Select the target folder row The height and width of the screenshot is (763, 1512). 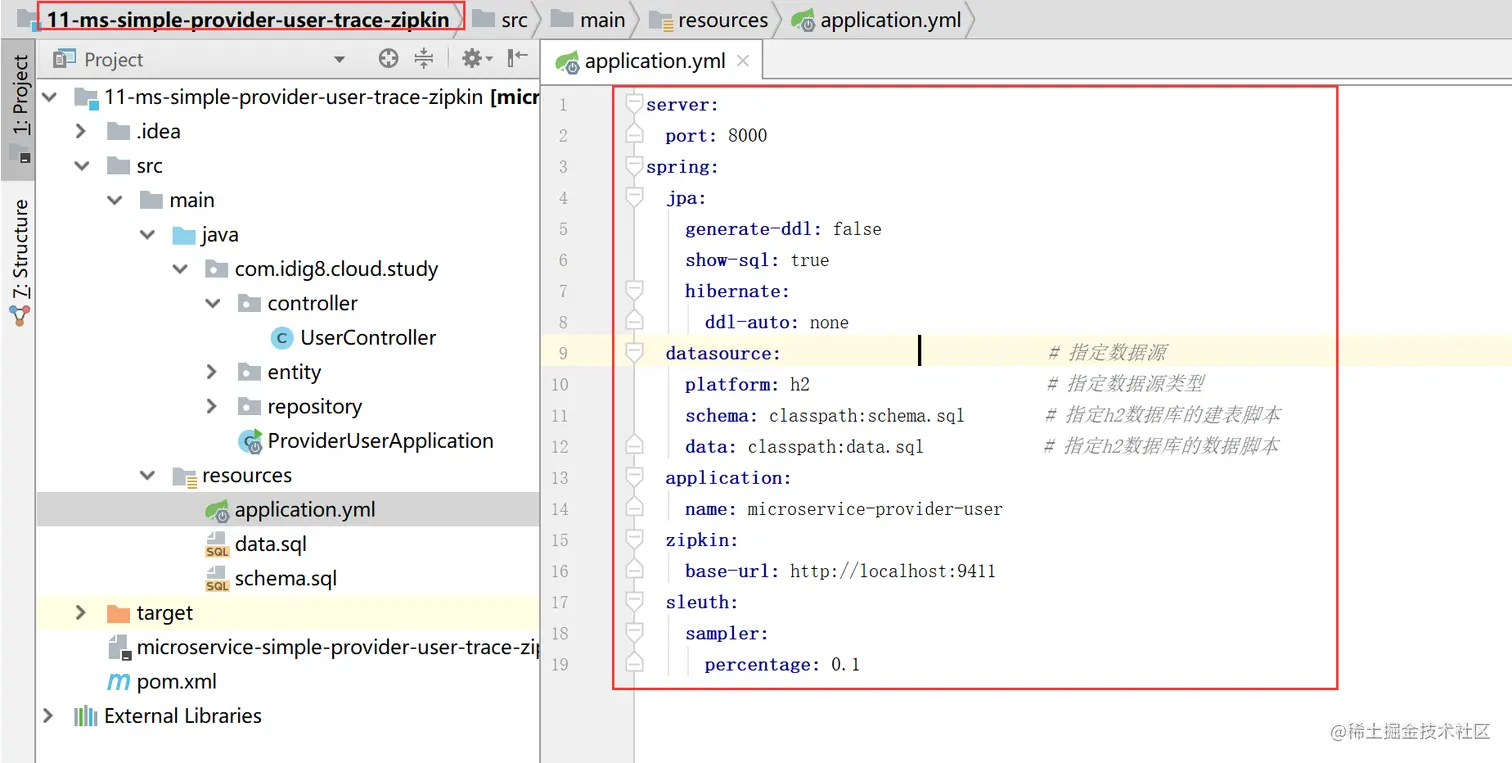click(x=288, y=613)
